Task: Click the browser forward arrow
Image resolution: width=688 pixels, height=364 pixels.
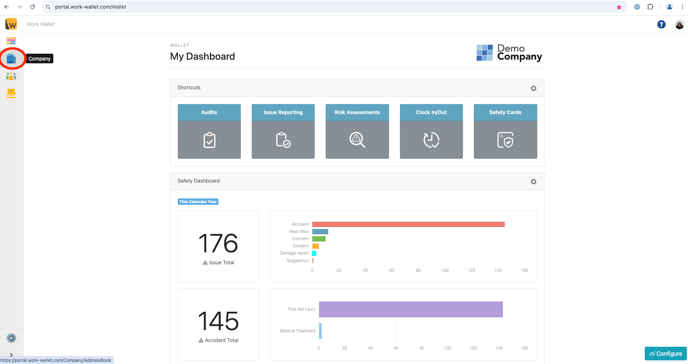Action: [19, 7]
